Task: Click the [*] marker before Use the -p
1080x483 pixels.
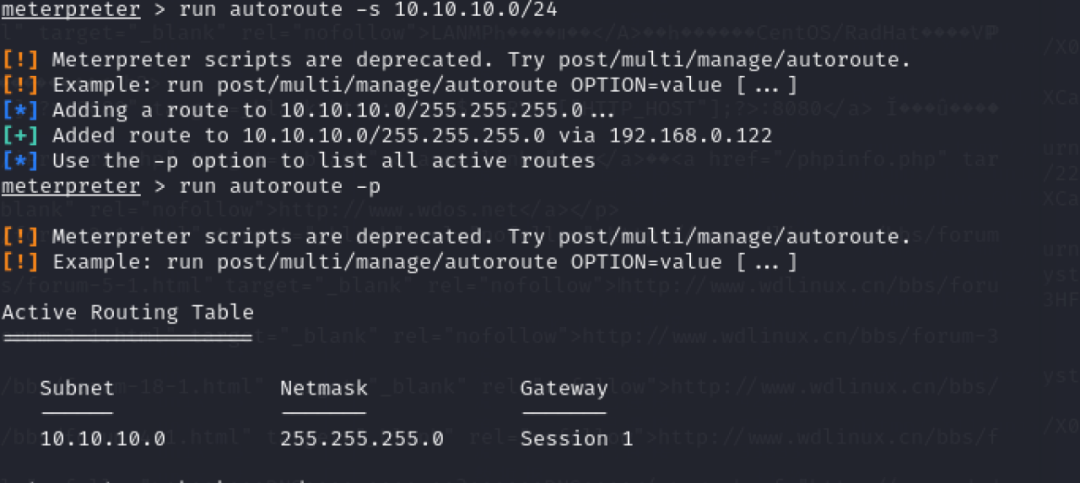Action: pyautogui.click(x=17, y=161)
